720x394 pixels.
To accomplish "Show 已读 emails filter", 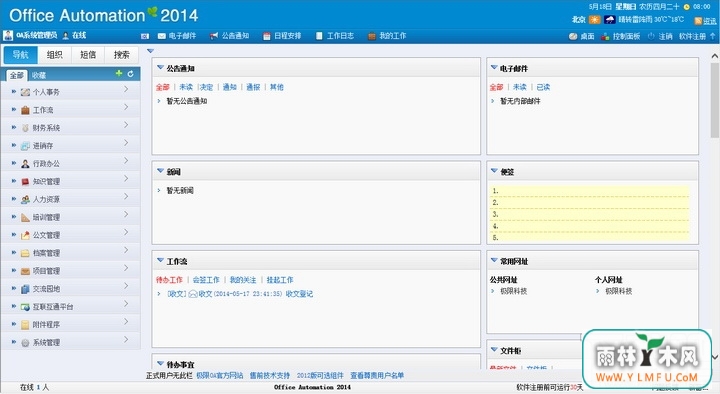I will pyautogui.click(x=543, y=87).
